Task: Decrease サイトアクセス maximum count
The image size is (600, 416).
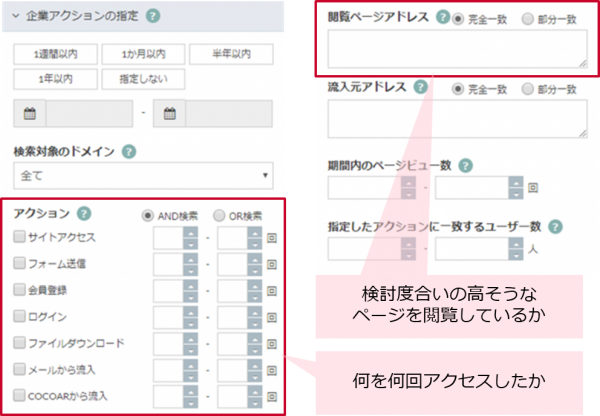Action: click(254, 244)
